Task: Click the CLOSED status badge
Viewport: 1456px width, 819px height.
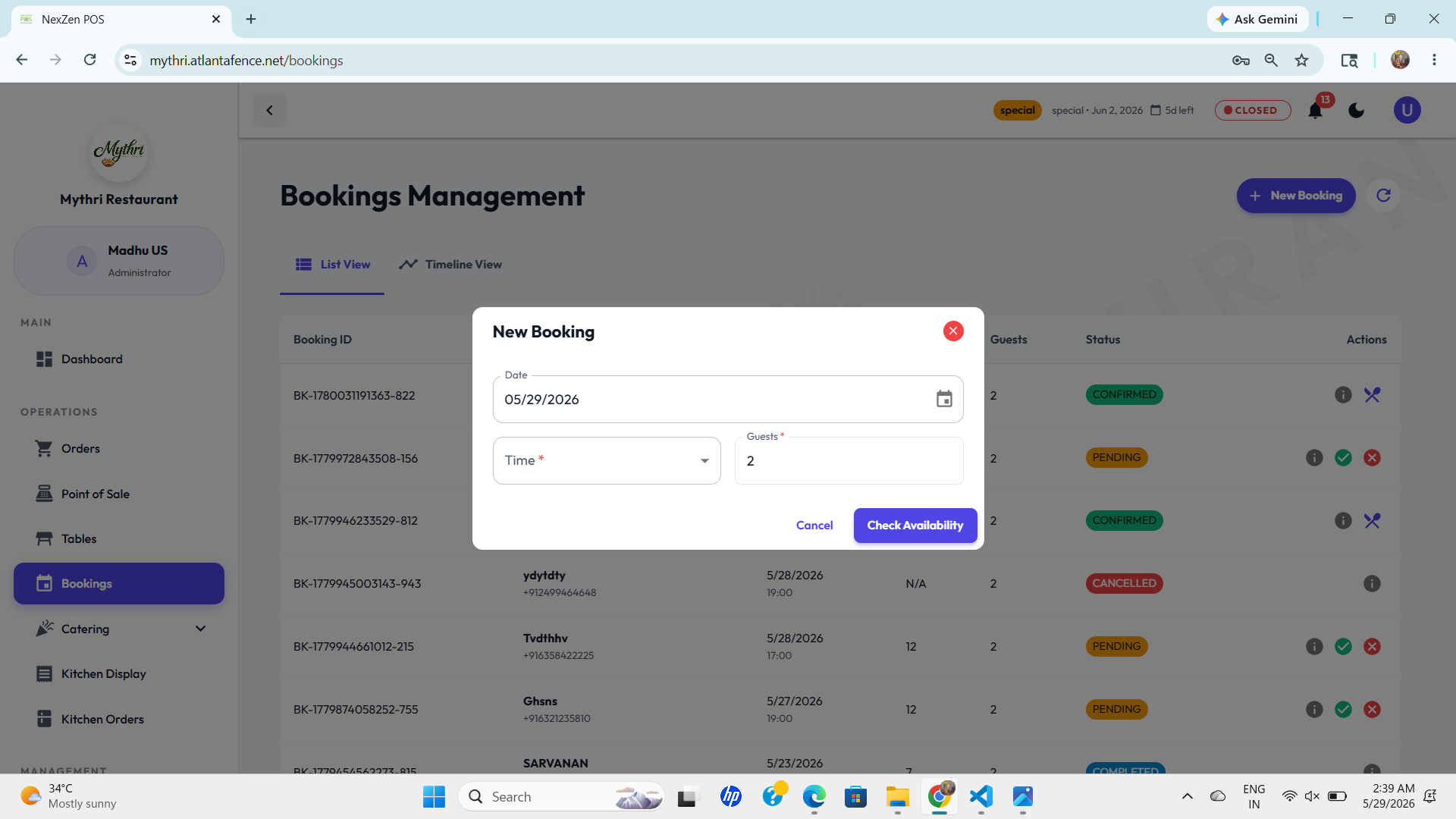Action: coord(1253,111)
